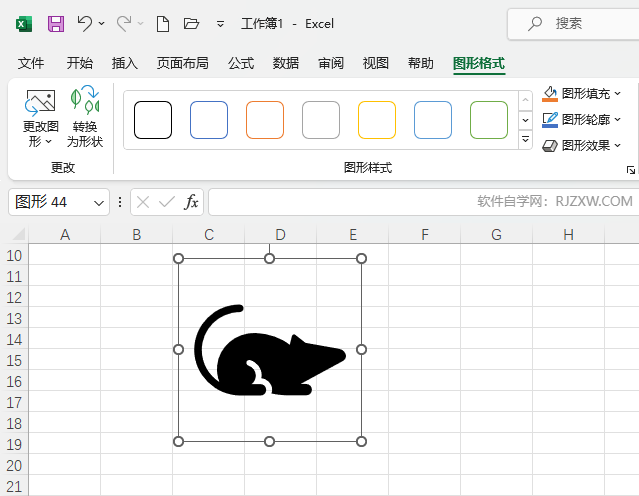Click the top-middle resize handle of graphic
Screen dimensions: 639x496
coord(269,258)
